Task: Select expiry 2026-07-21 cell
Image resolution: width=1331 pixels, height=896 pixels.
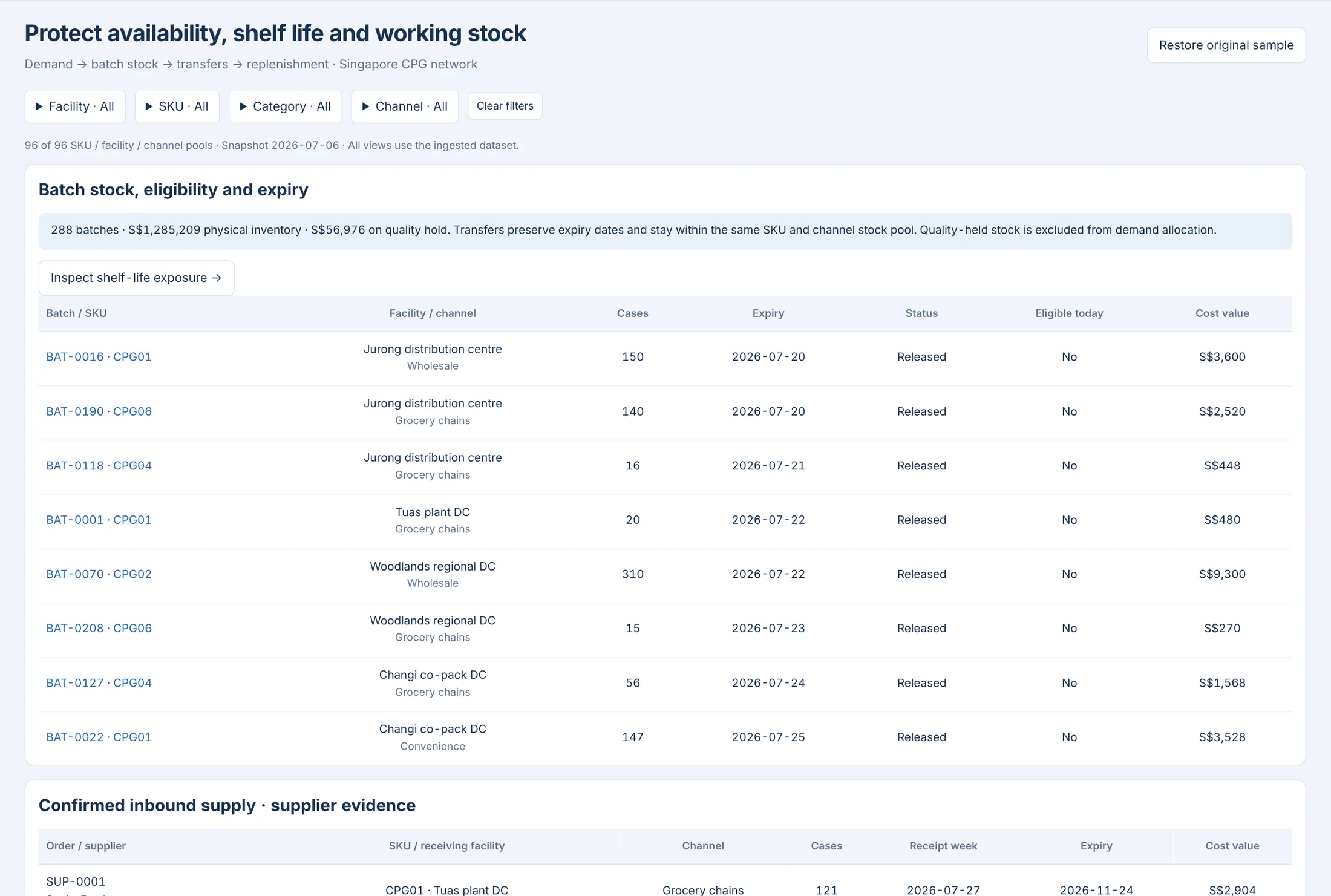Action: [768, 465]
